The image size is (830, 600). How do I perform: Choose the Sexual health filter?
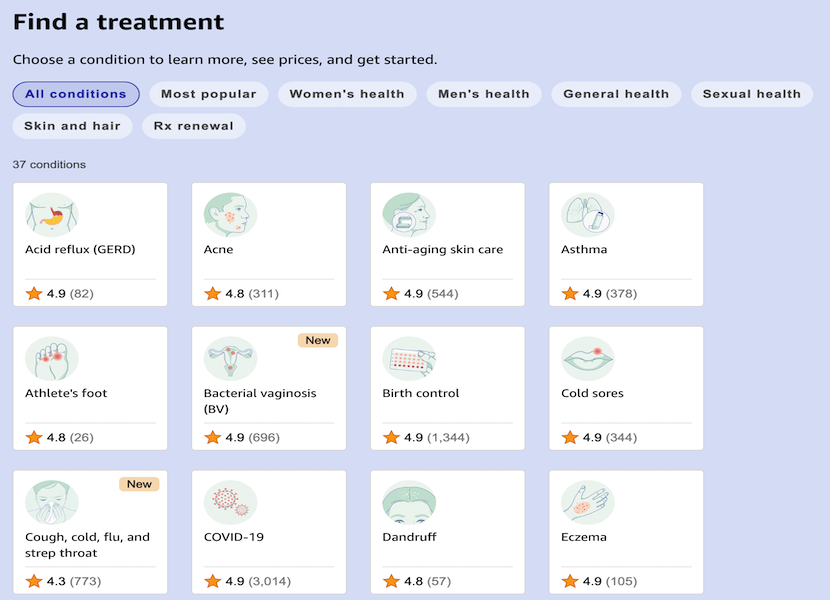coord(751,94)
